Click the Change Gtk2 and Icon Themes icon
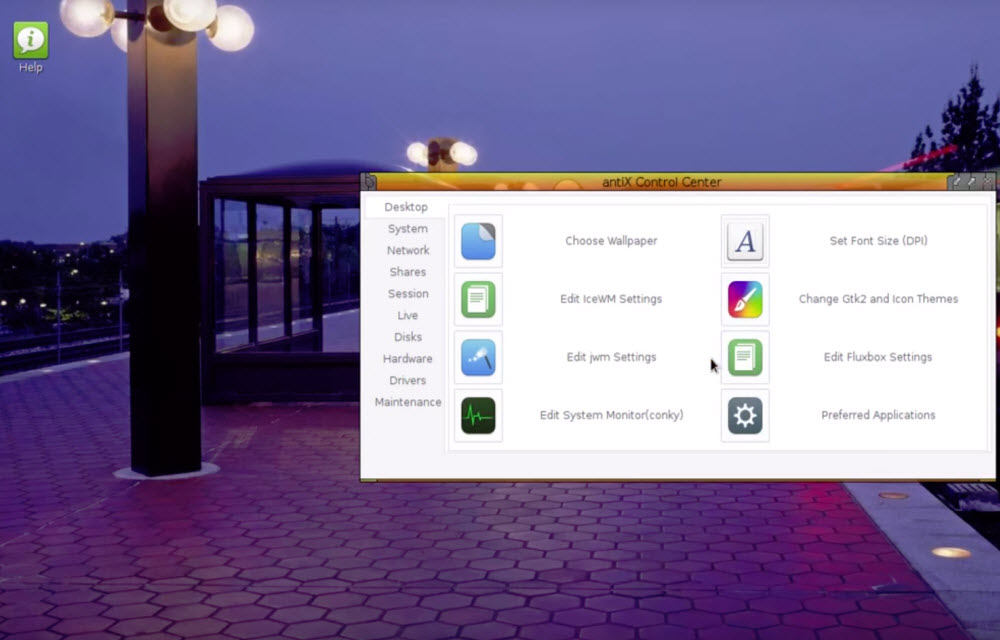The width and height of the screenshot is (1000, 640). [745, 299]
